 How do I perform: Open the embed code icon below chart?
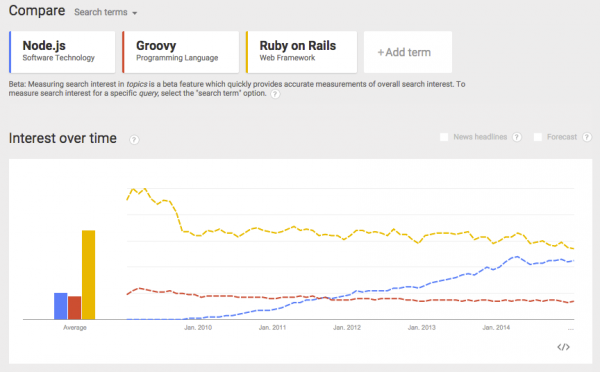[563, 347]
